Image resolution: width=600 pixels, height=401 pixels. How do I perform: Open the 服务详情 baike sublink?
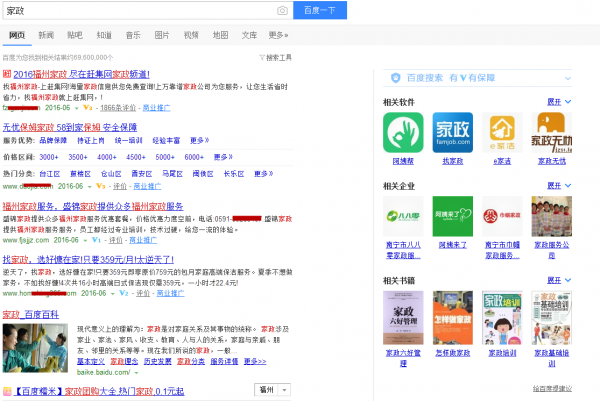pos(224,362)
